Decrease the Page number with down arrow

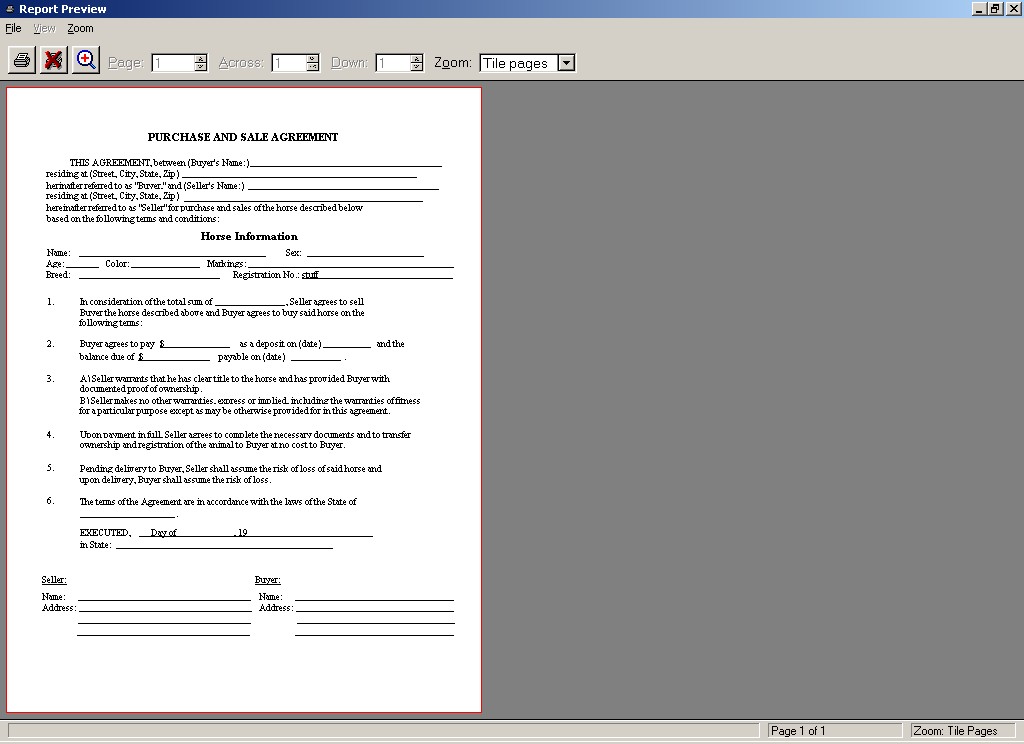point(201,67)
